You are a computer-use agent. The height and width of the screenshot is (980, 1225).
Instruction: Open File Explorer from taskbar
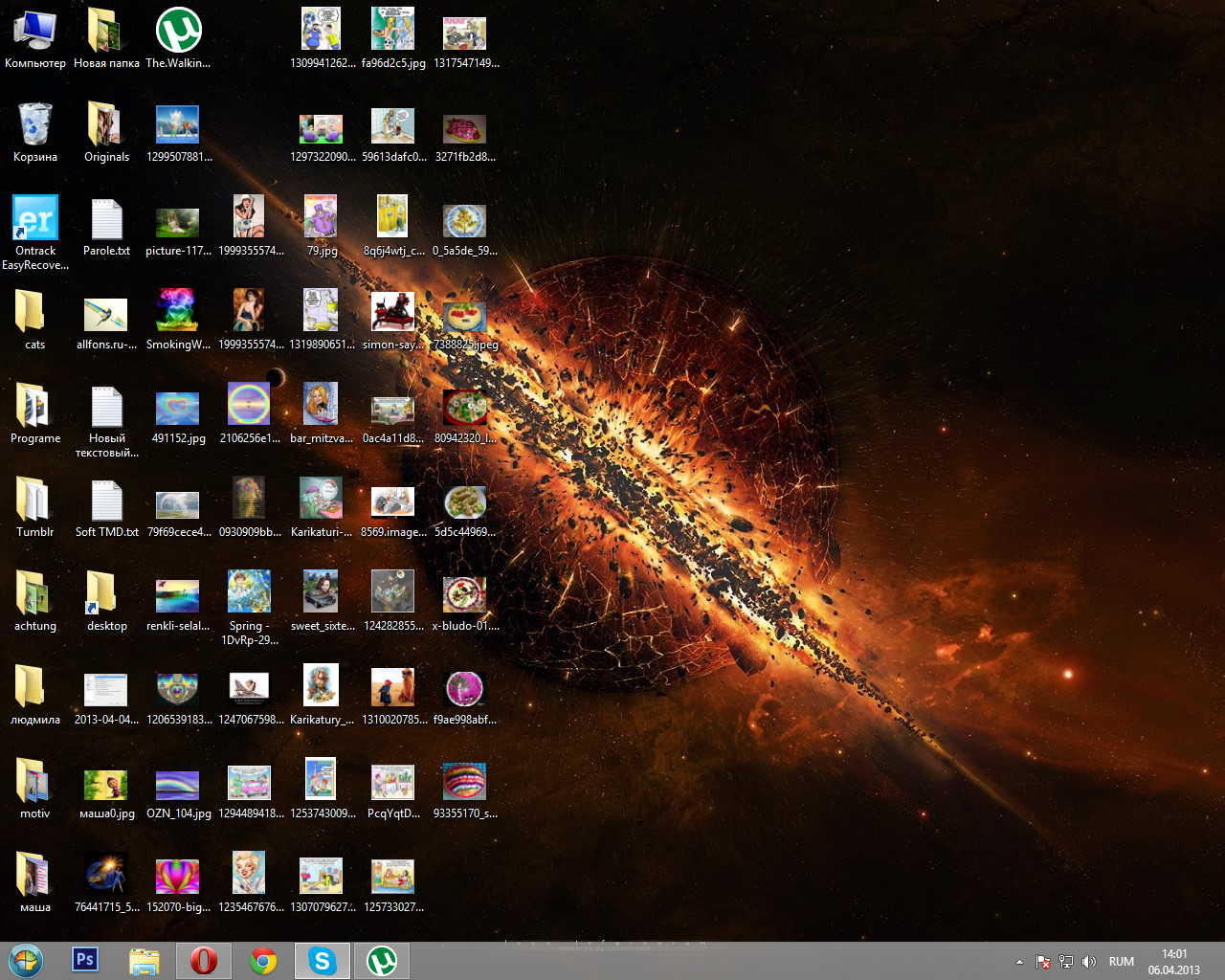pyautogui.click(x=145, y=961)
